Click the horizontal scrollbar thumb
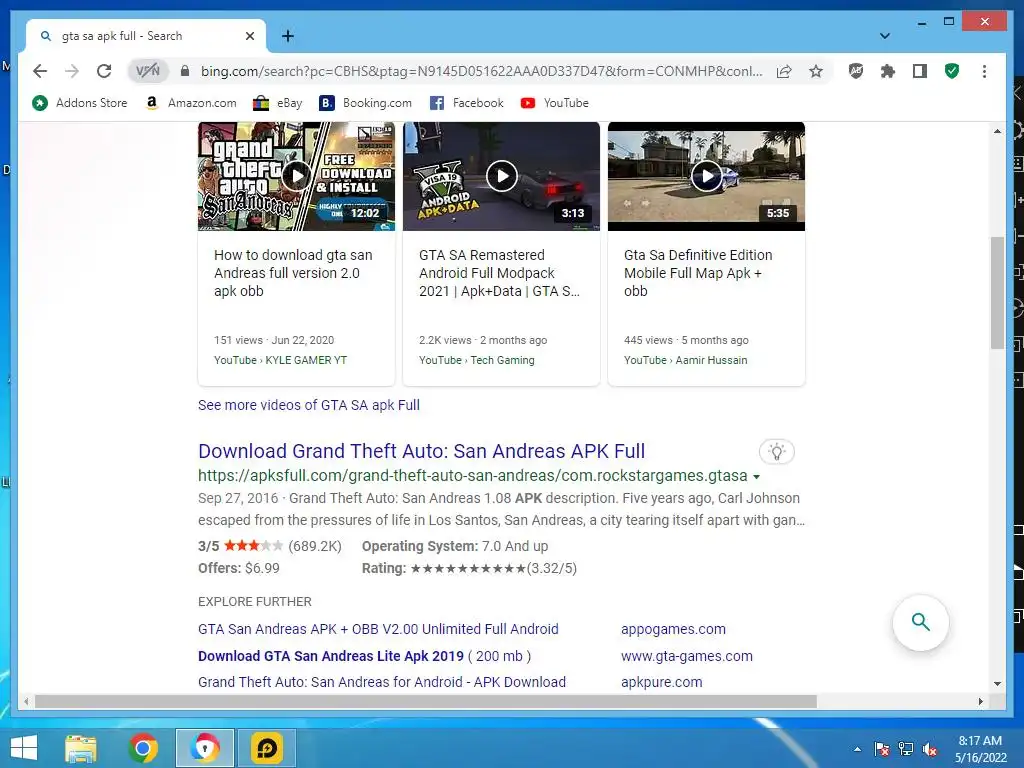 (426, 701)
